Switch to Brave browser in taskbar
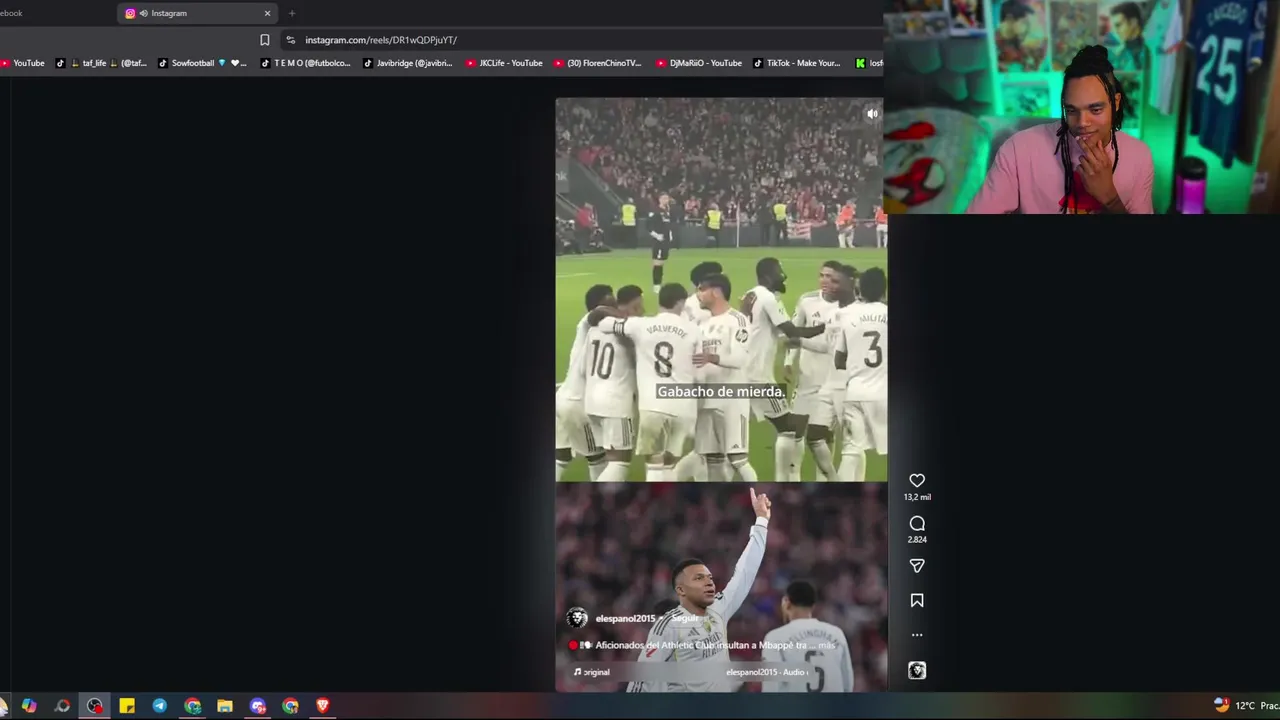The image size is (1280, 720). coord(322,706)
